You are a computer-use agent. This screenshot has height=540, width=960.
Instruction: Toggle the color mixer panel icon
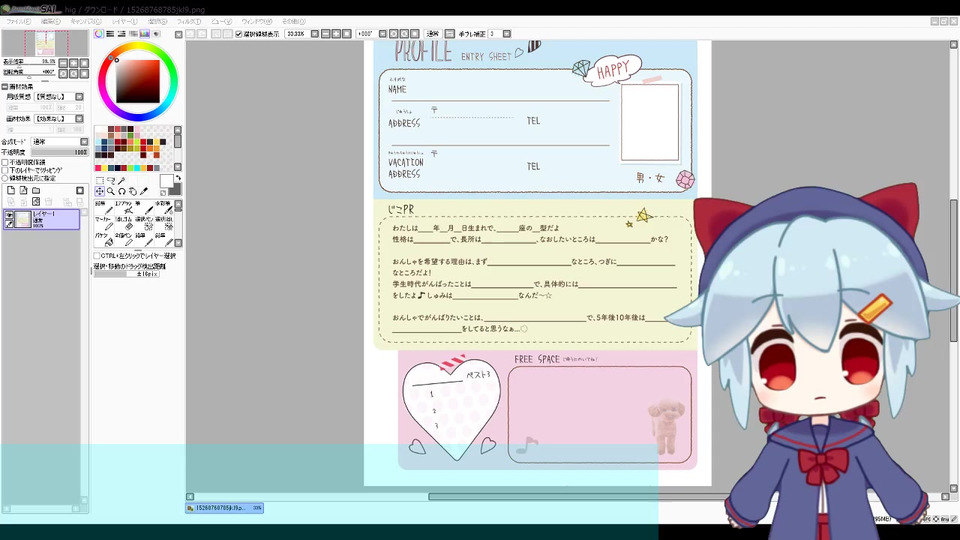(133, 34)
